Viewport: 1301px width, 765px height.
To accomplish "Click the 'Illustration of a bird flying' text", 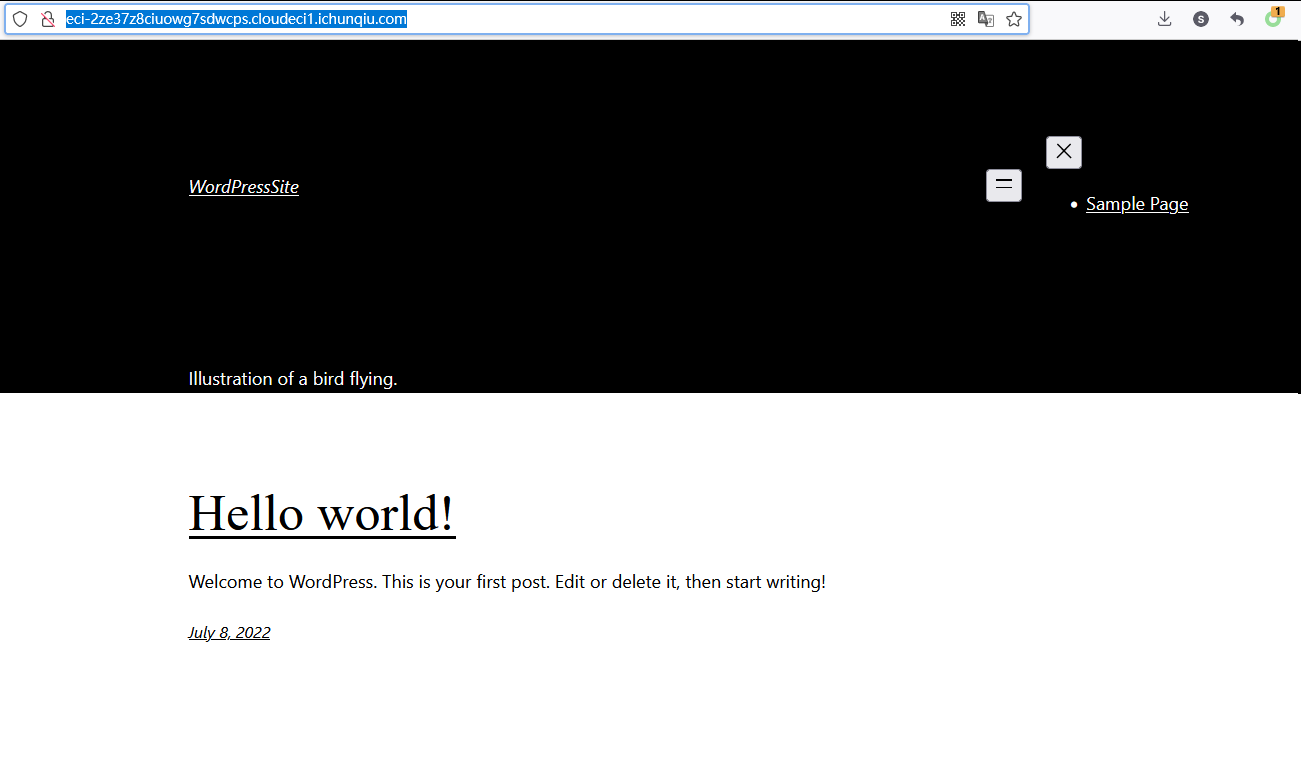I will [293, 379].
